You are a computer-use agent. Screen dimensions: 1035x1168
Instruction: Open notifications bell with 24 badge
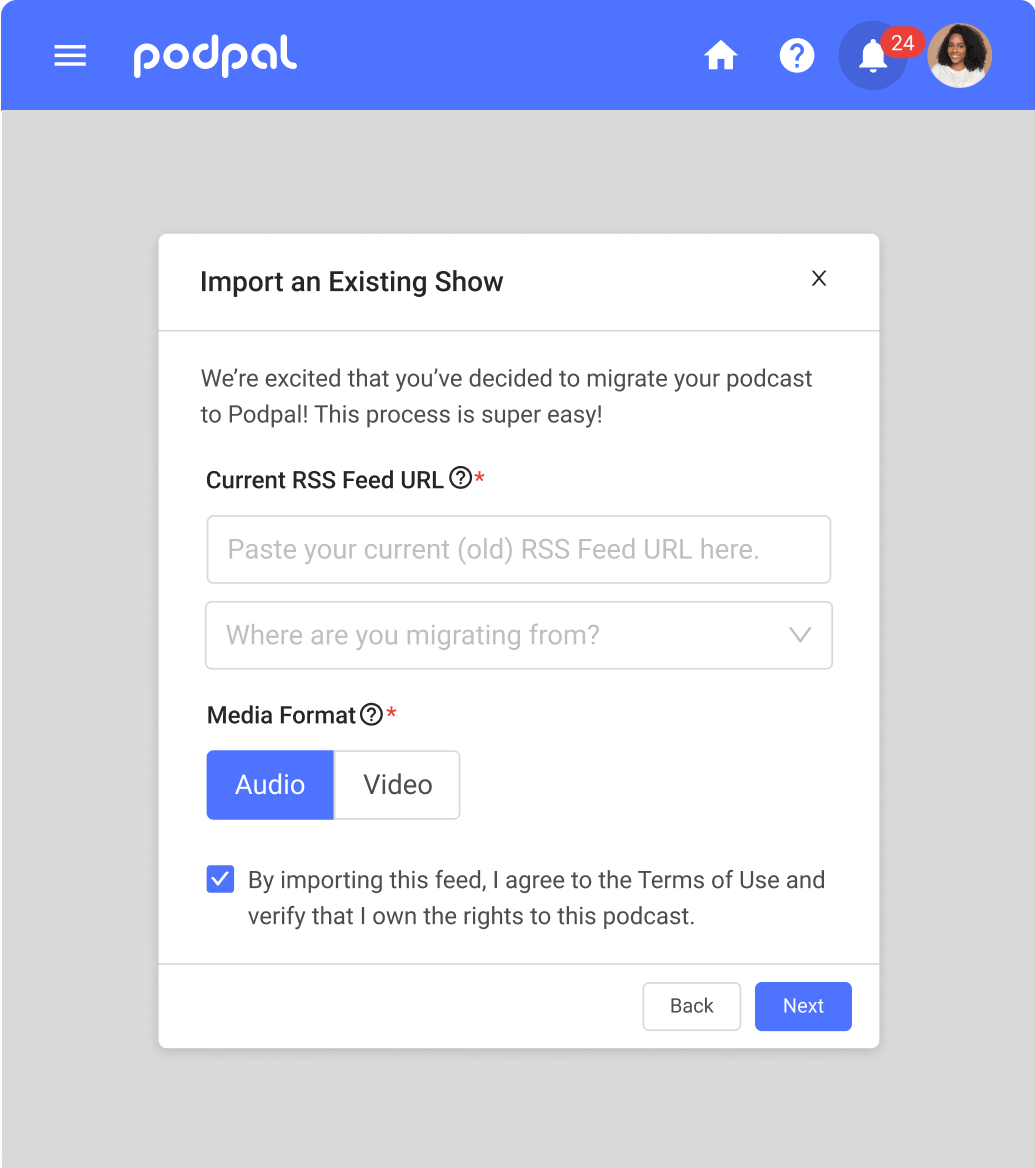[x=873, y=56]
